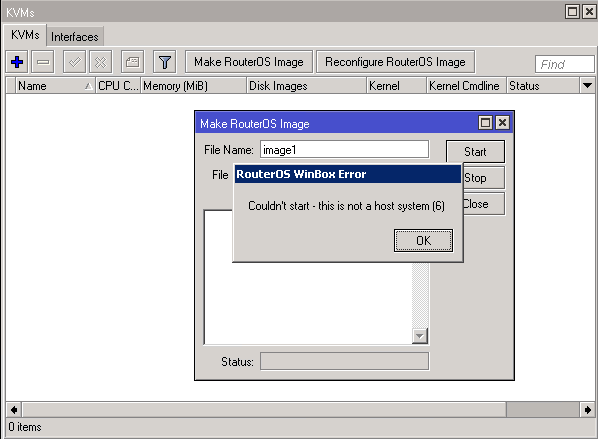Sort by Memory (MiB) column header

tap(194, 86)
